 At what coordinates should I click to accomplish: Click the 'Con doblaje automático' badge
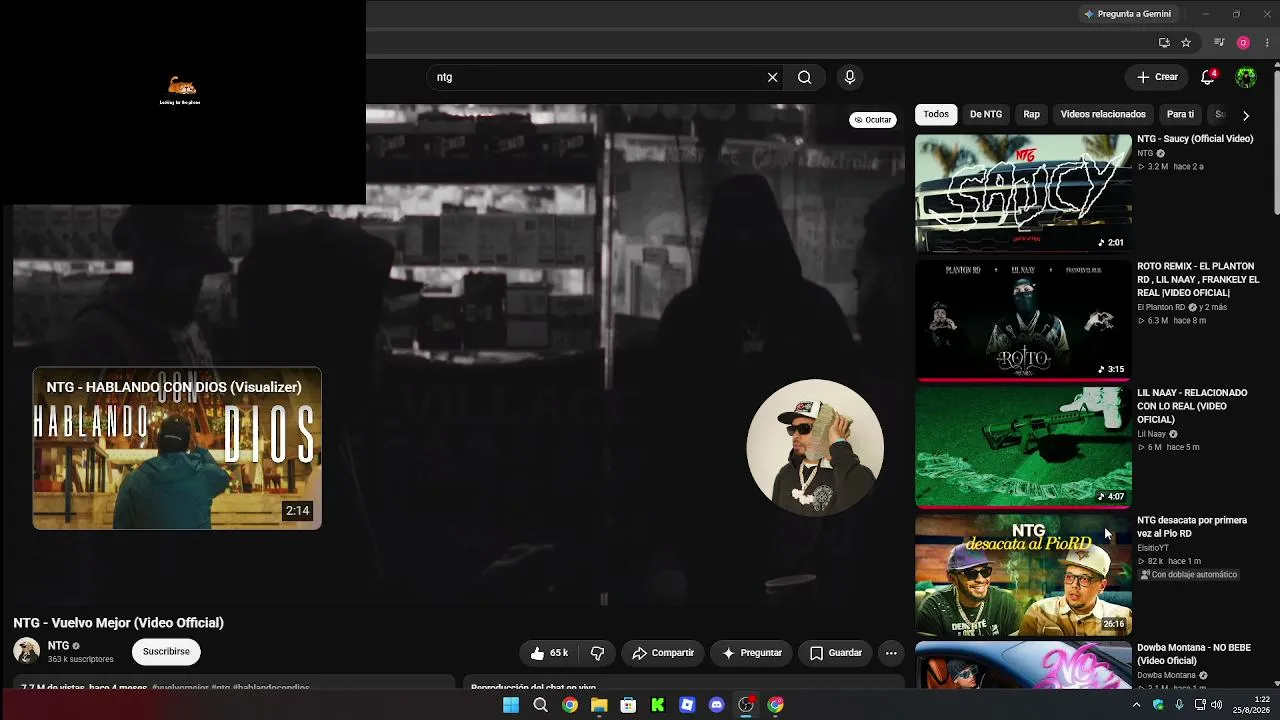pyautogui.click(x=1189, y=575)
